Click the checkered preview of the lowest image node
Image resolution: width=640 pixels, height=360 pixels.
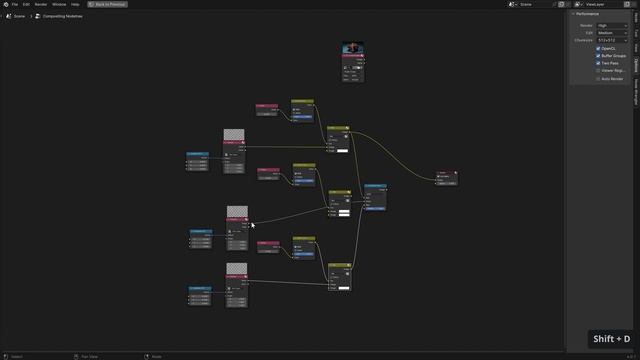click(237, 269)
